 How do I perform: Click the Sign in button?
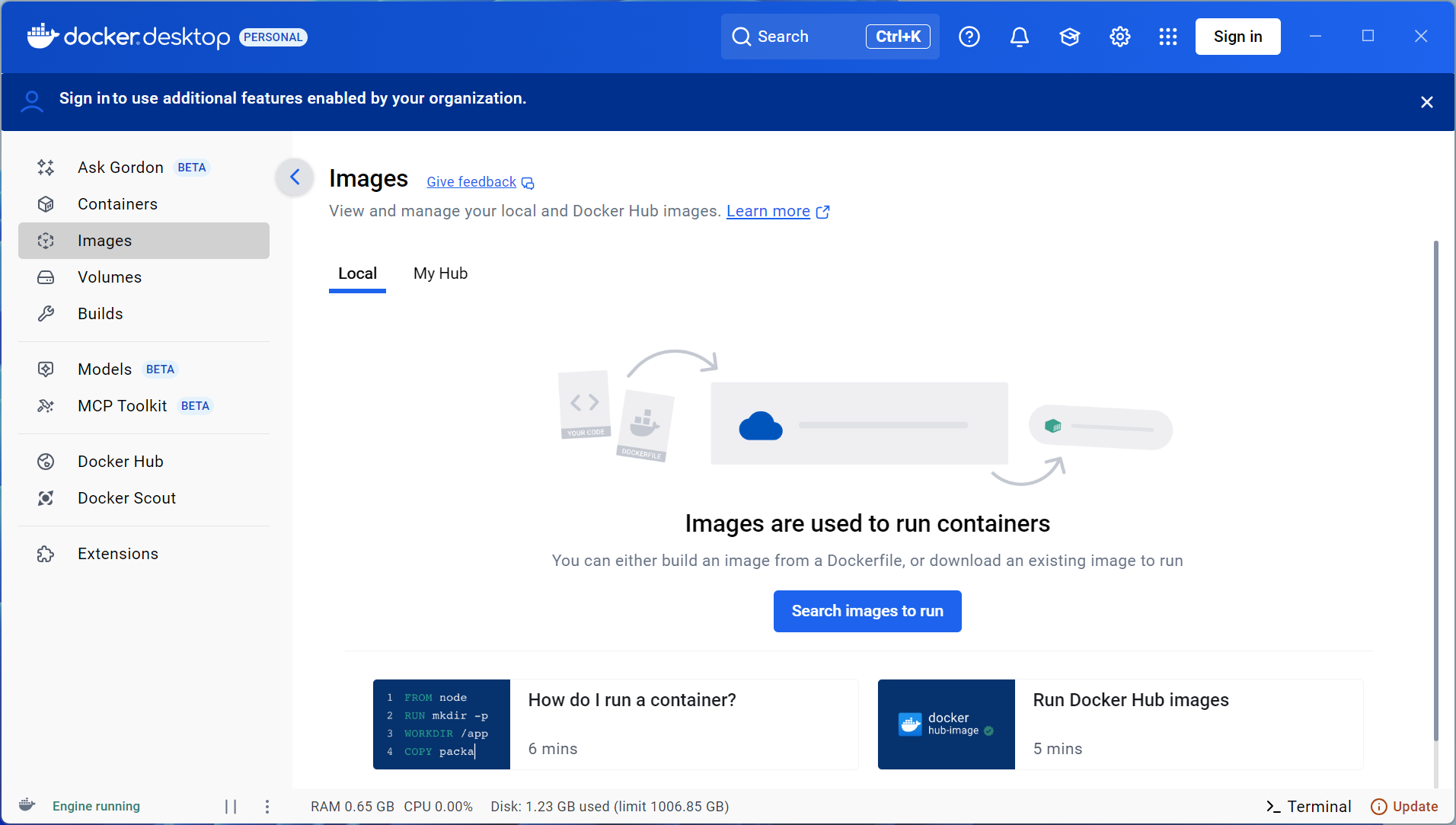(x=1237, y=37)
